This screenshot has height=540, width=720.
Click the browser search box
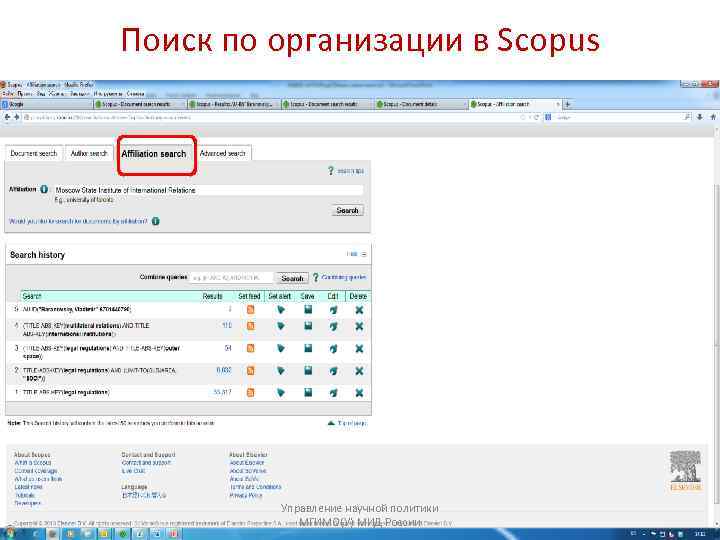coord(620,118)
